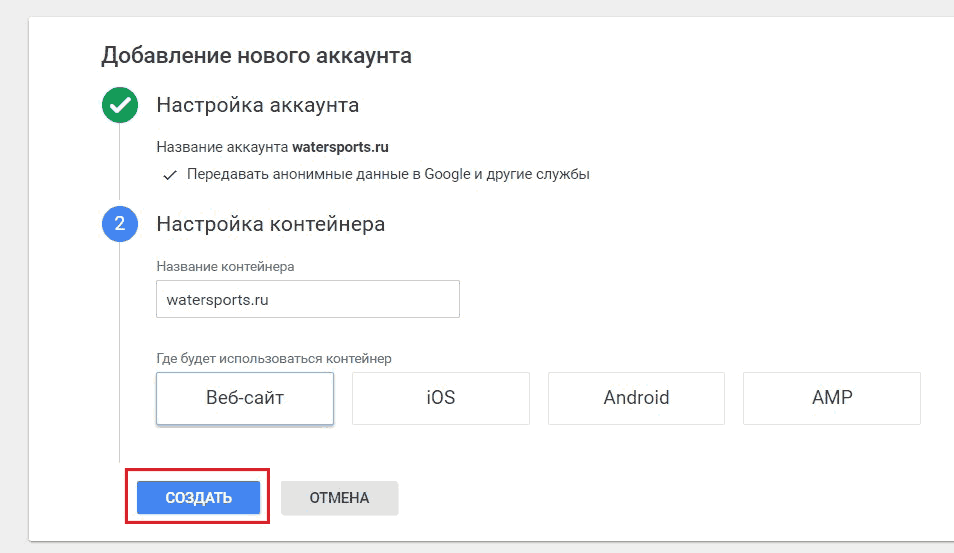954x553 pixels.
Task: Click the Передавать анонимные данные option text
Action: pyautogui.click(x=388, y=175)
